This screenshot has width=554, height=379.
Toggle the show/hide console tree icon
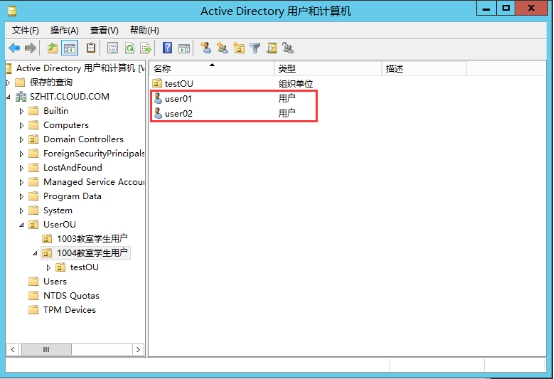pos(69,48)
